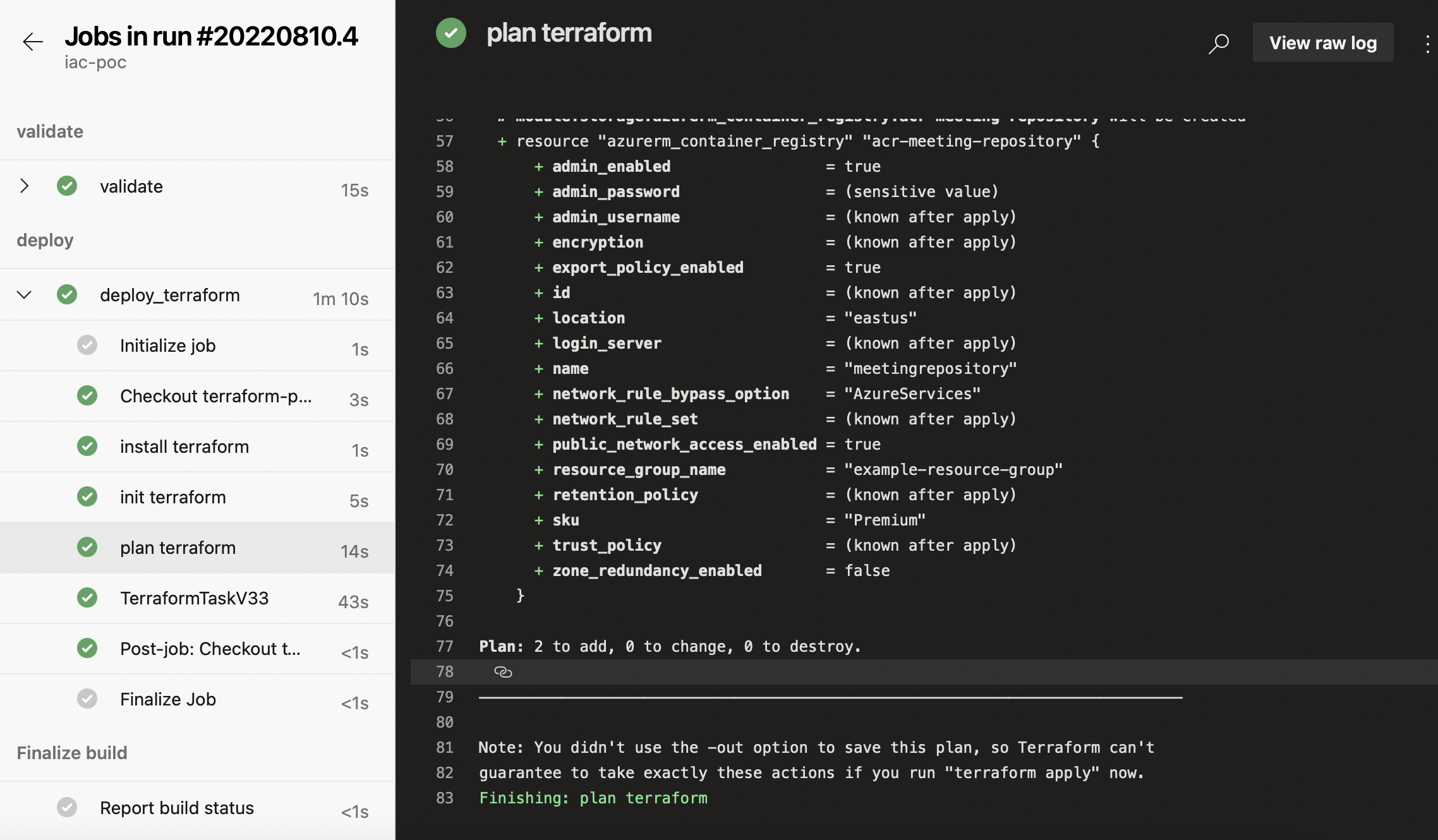Select the TerraformTaskV33 step

click(194, 598)
